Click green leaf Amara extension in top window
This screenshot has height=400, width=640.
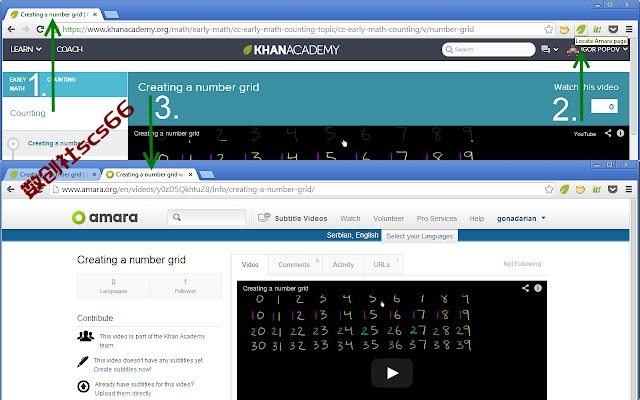pos(581,29)
